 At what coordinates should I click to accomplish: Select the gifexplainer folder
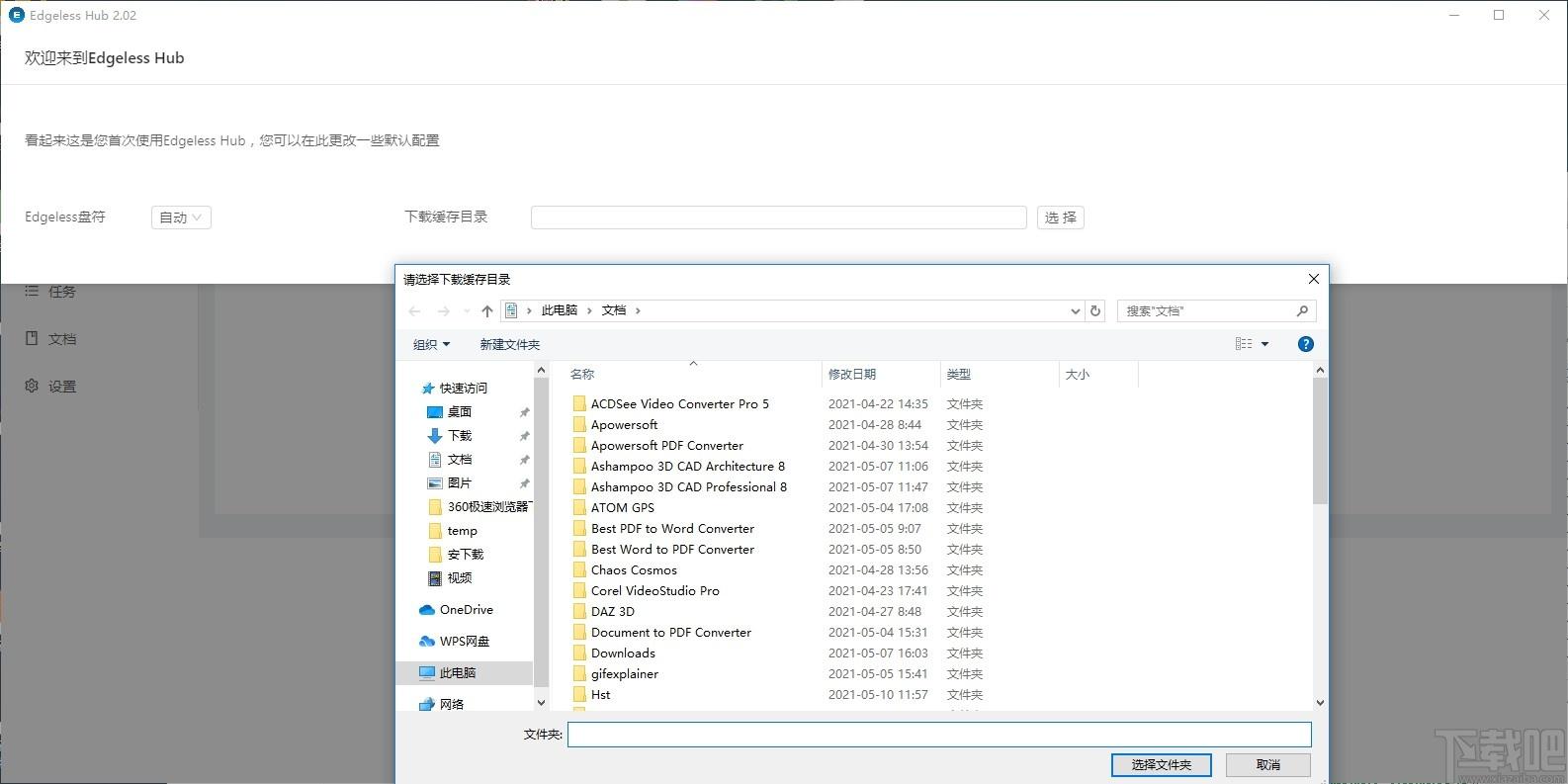point(625,673)
